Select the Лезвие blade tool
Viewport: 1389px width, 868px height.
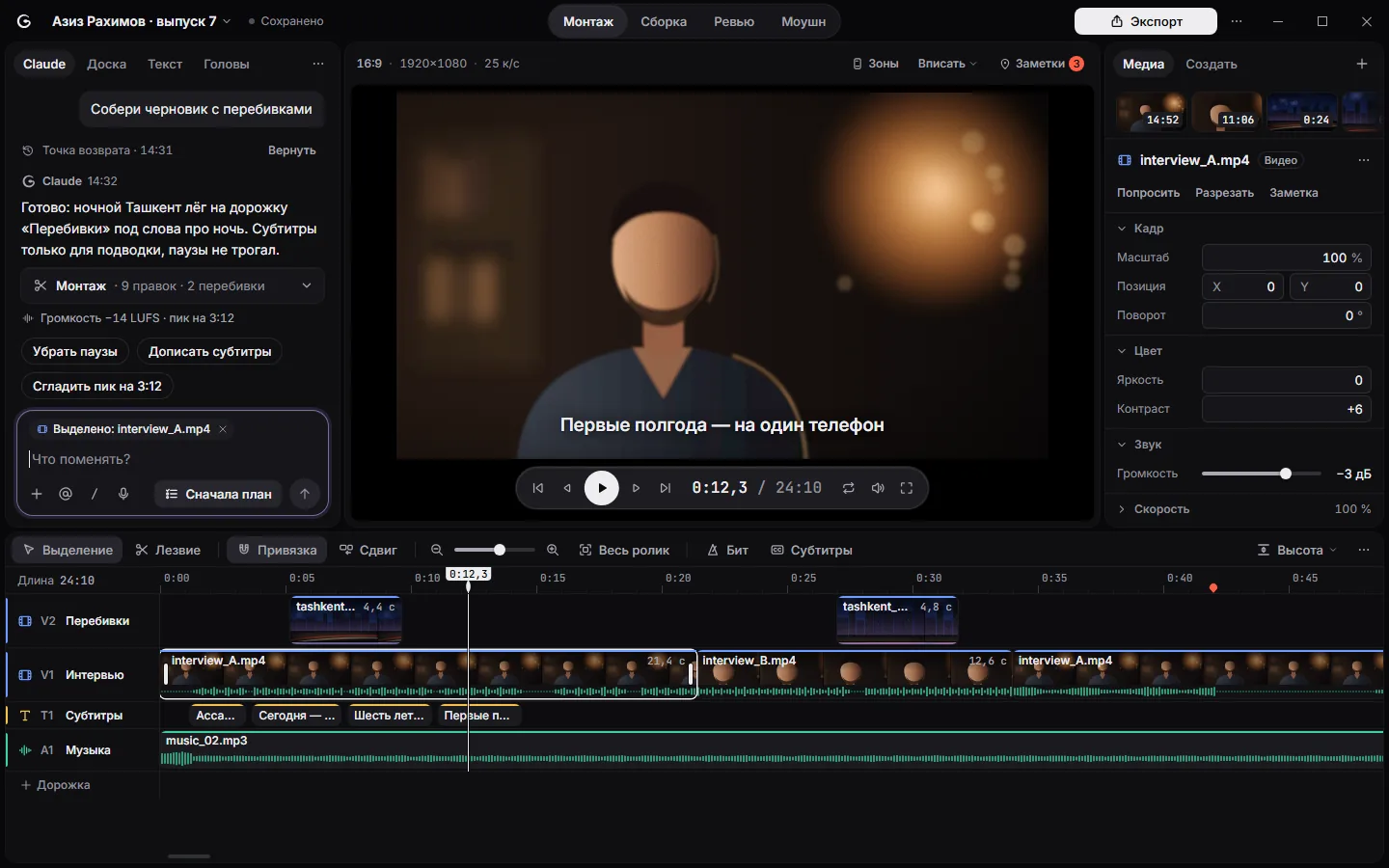[x=168, y=550]
